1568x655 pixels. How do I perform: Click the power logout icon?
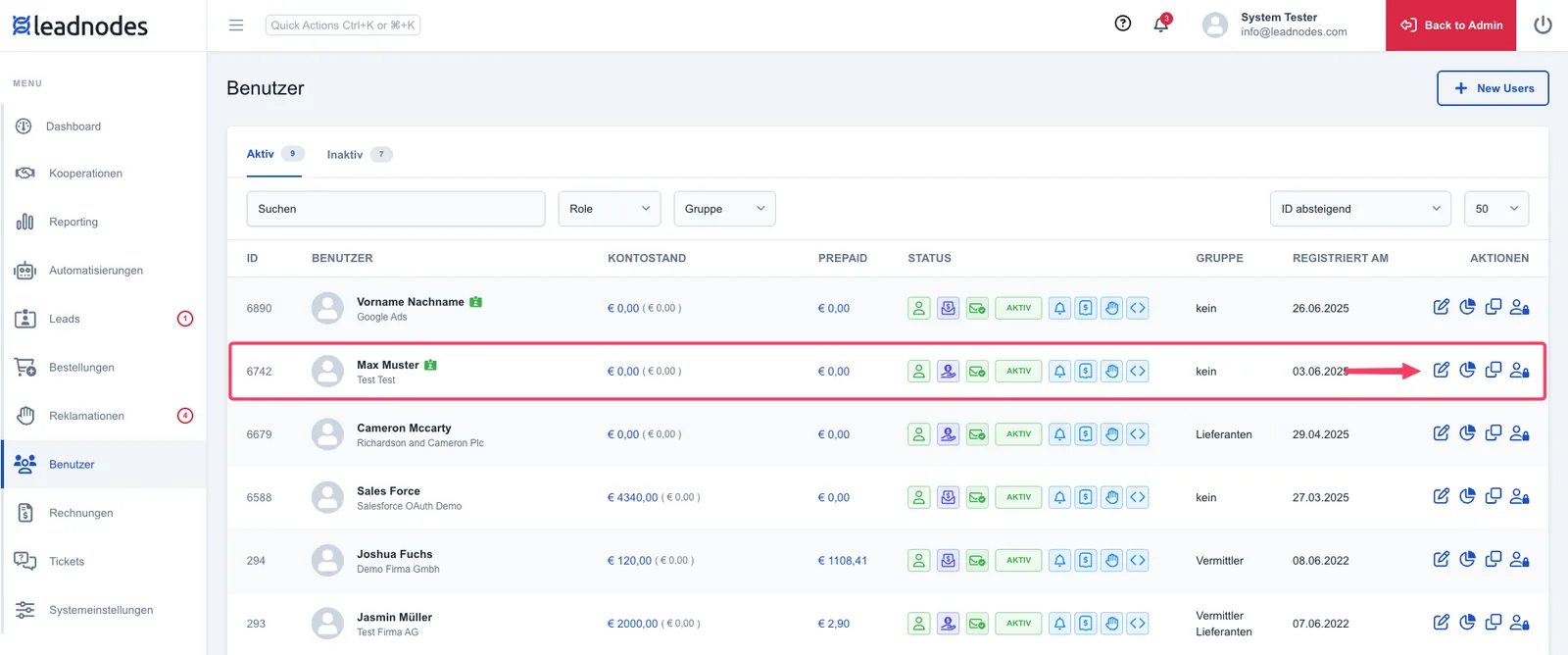(1543, 25)
